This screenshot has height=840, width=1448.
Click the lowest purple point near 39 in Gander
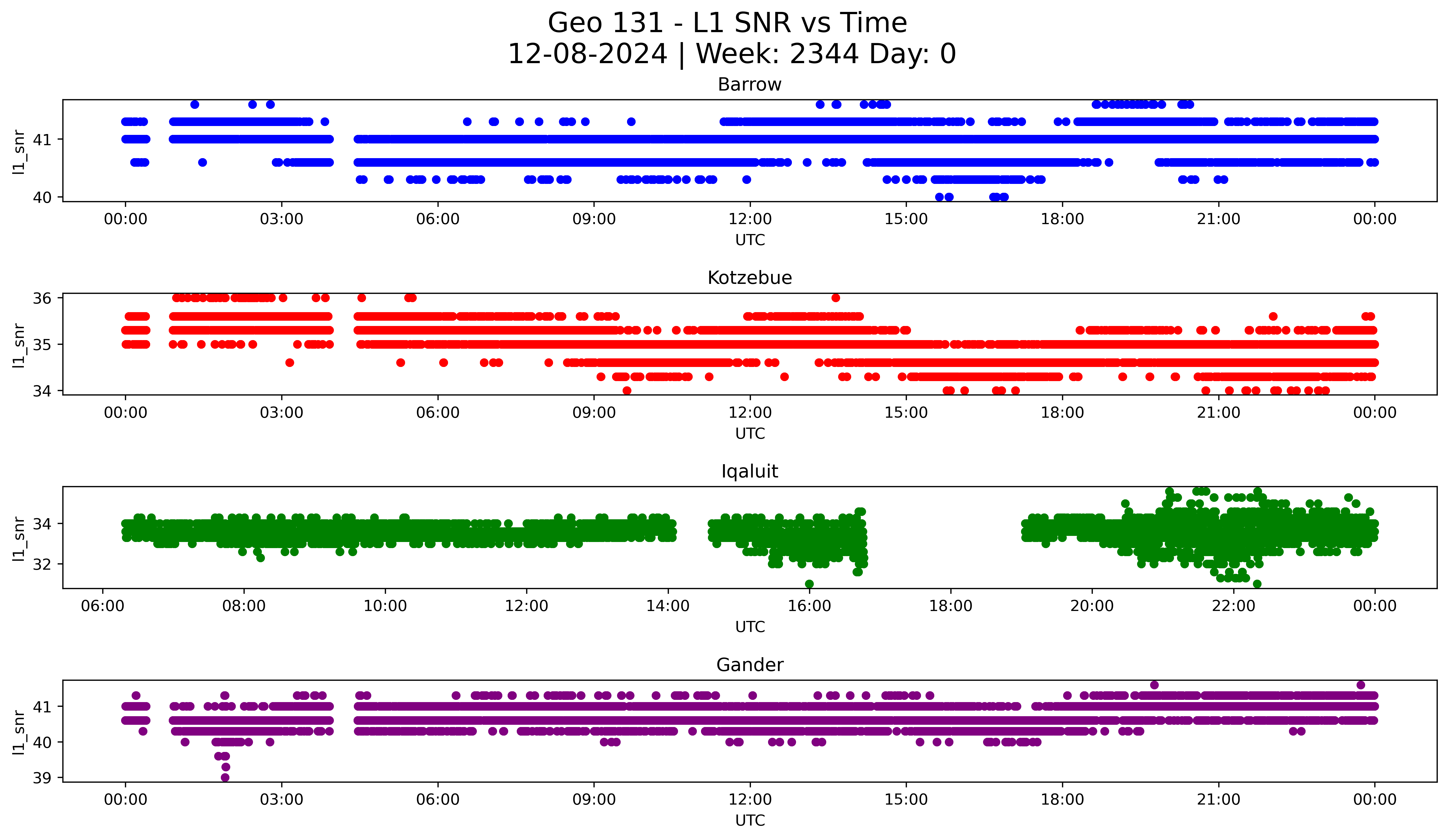[x=225, y=777]
